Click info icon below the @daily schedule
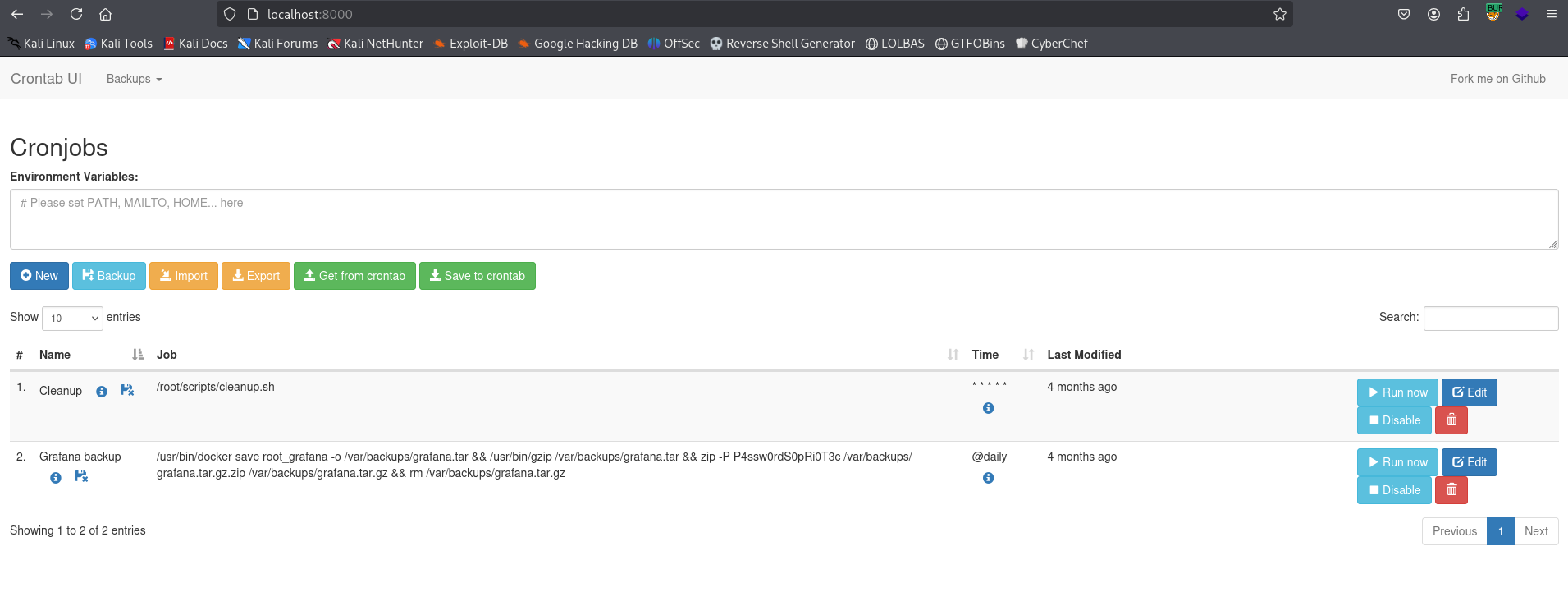The height and width of the screenshot is (592, 1568). click(988, 478)
